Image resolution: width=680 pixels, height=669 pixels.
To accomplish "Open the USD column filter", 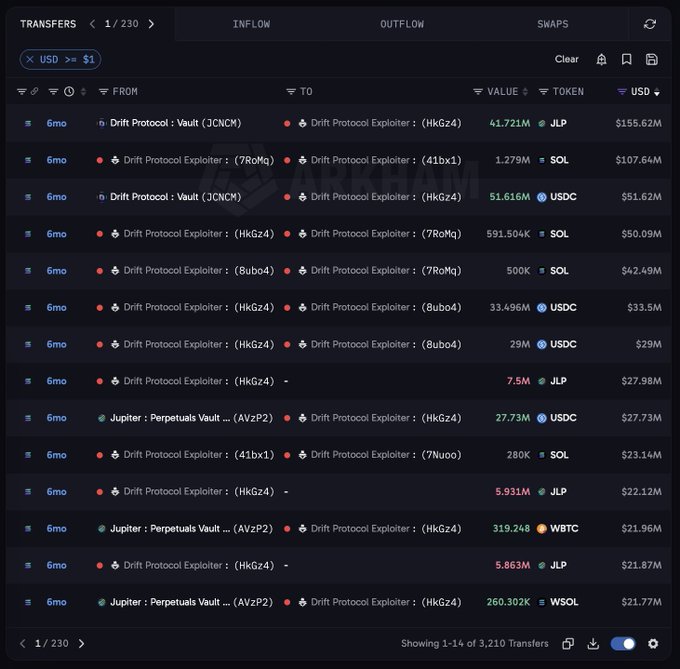I will click(622, 91).
